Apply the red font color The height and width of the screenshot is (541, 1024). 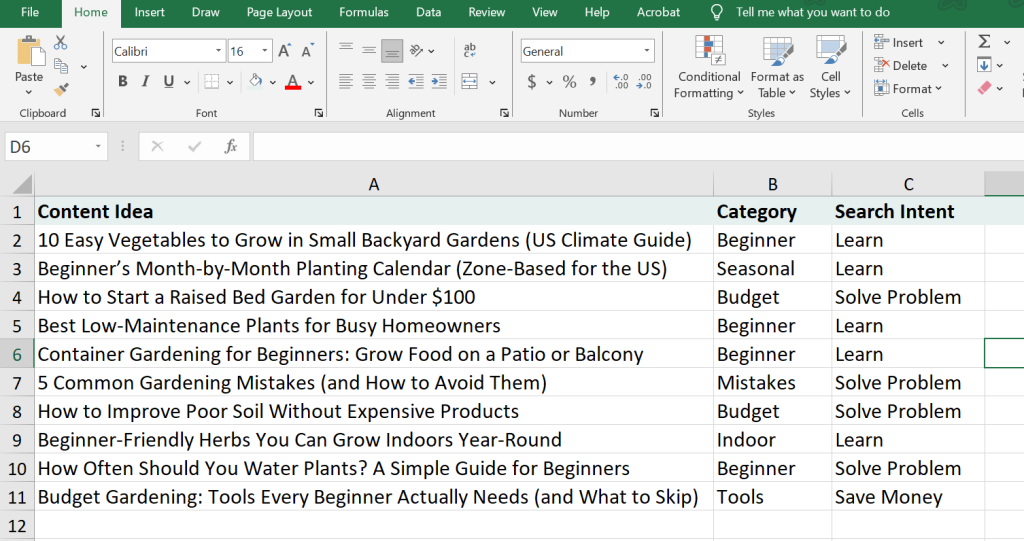coord(293,82)
